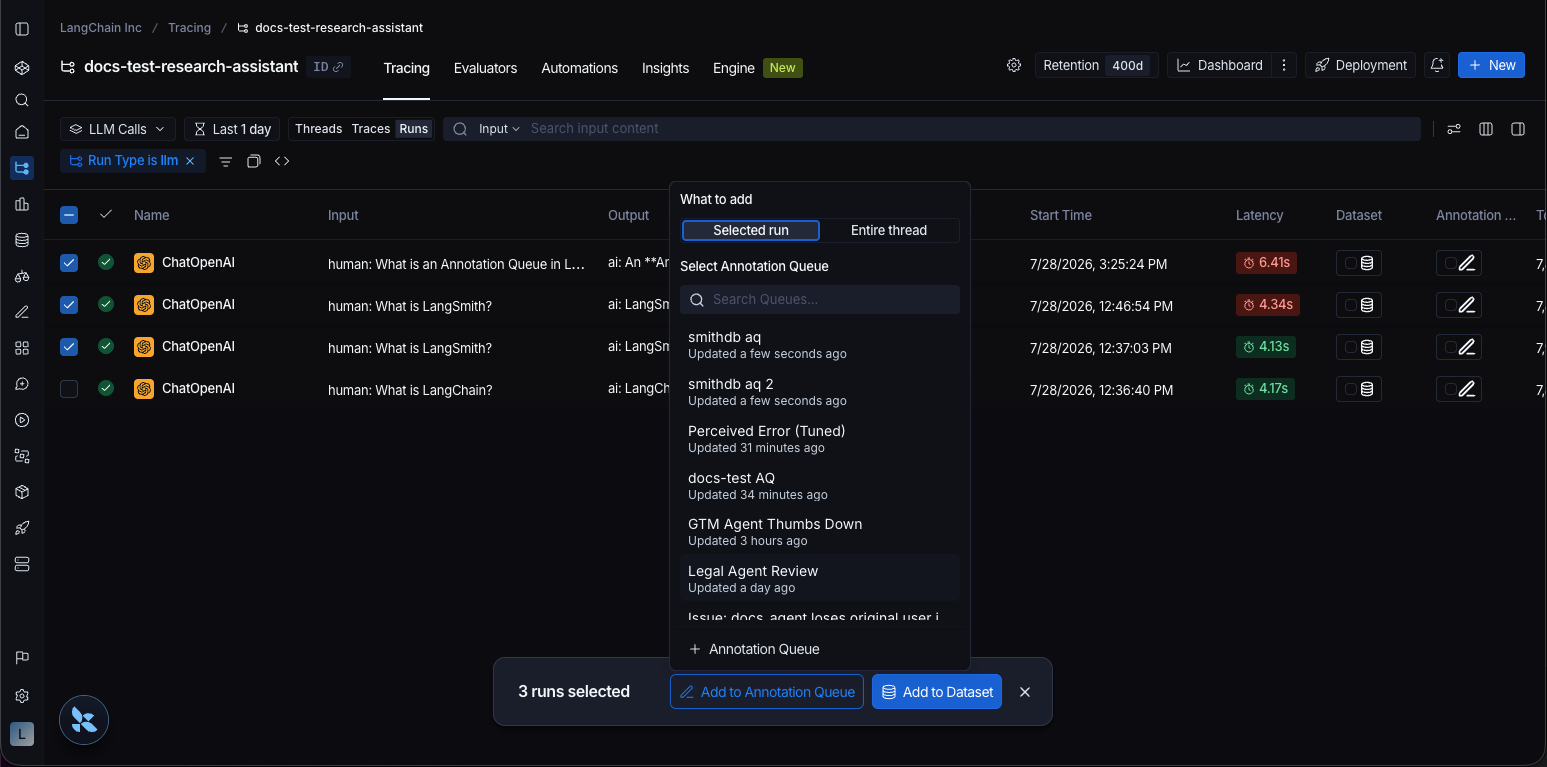The image size is (1547, 767).
Task: Switch to the Evaluators tab
Action: [x=485, y=68]
